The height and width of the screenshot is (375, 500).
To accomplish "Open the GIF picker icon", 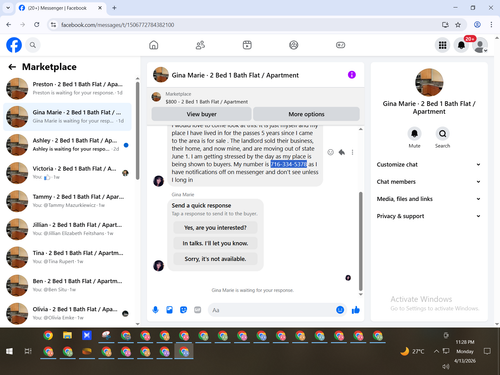I will coord(198,310).
